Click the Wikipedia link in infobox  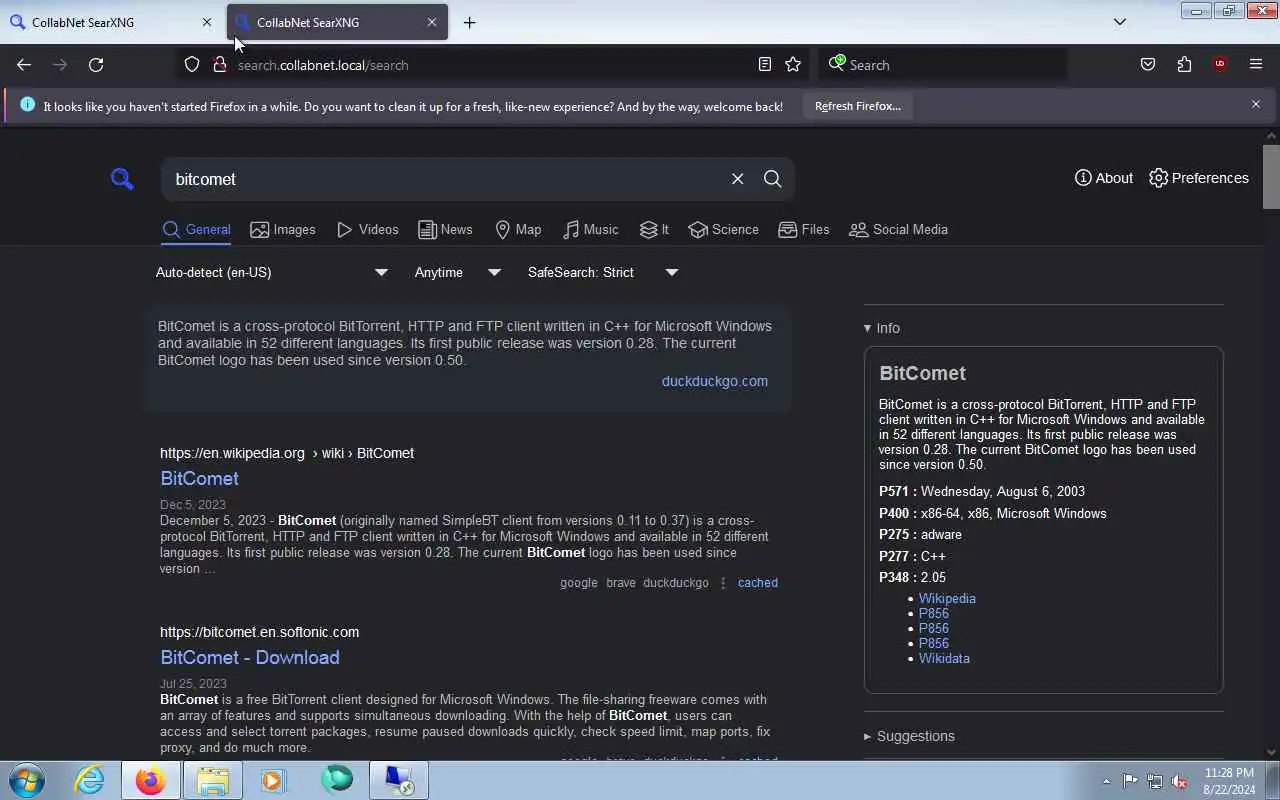tap(947, 598)
